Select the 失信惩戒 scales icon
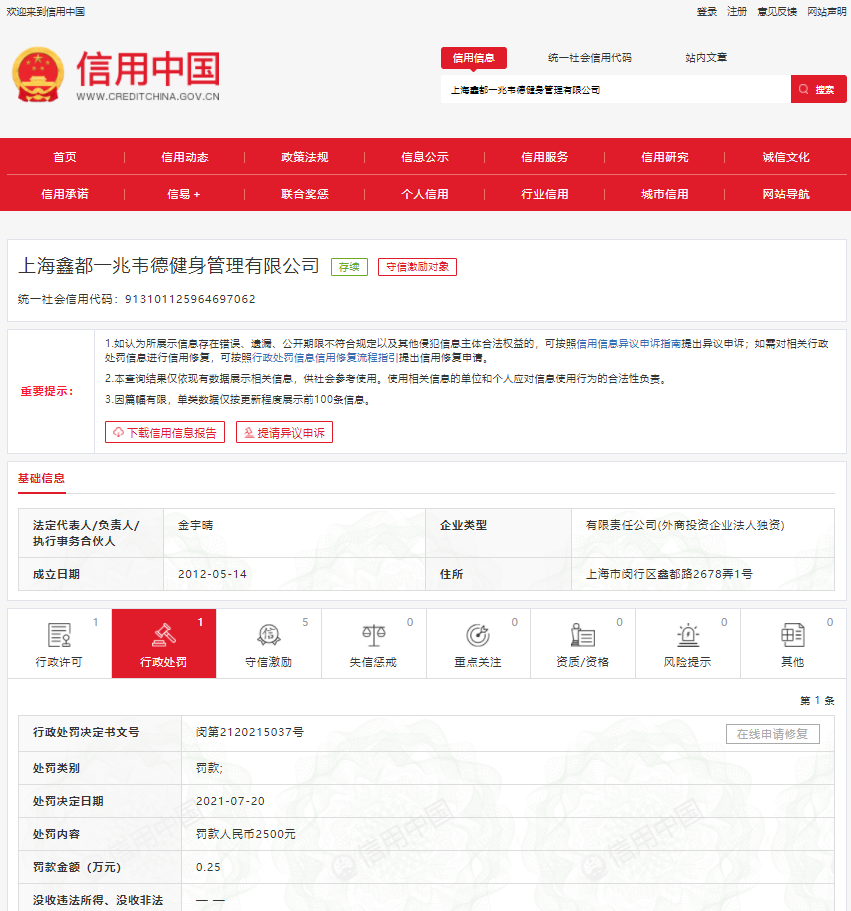 [374, 633]
